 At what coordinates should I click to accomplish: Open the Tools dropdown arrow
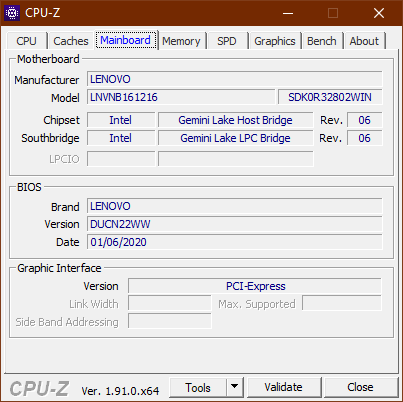[235, 387]
